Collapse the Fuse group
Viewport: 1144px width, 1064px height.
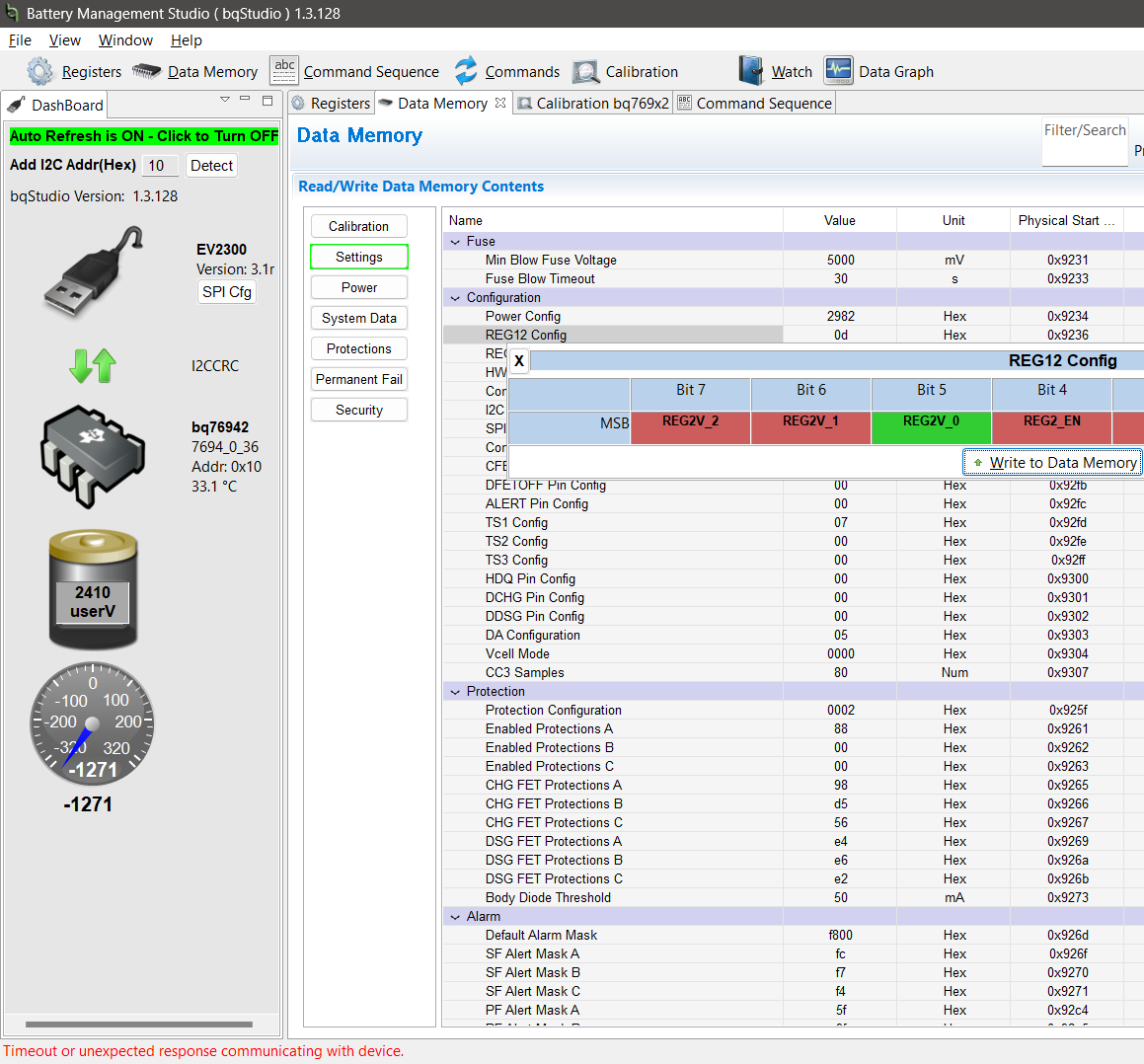click(x=455, y=242)
